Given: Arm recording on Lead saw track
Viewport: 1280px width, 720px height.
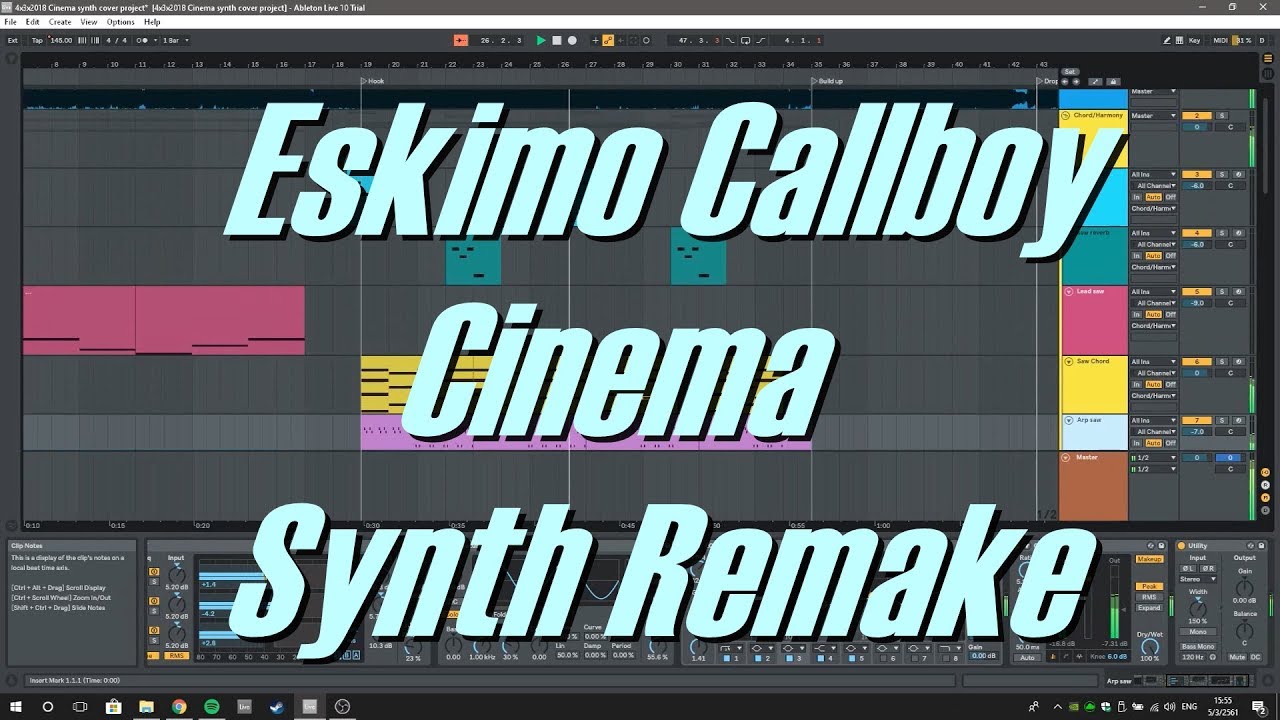Looking at the screenshot, I should (1238, 292).
